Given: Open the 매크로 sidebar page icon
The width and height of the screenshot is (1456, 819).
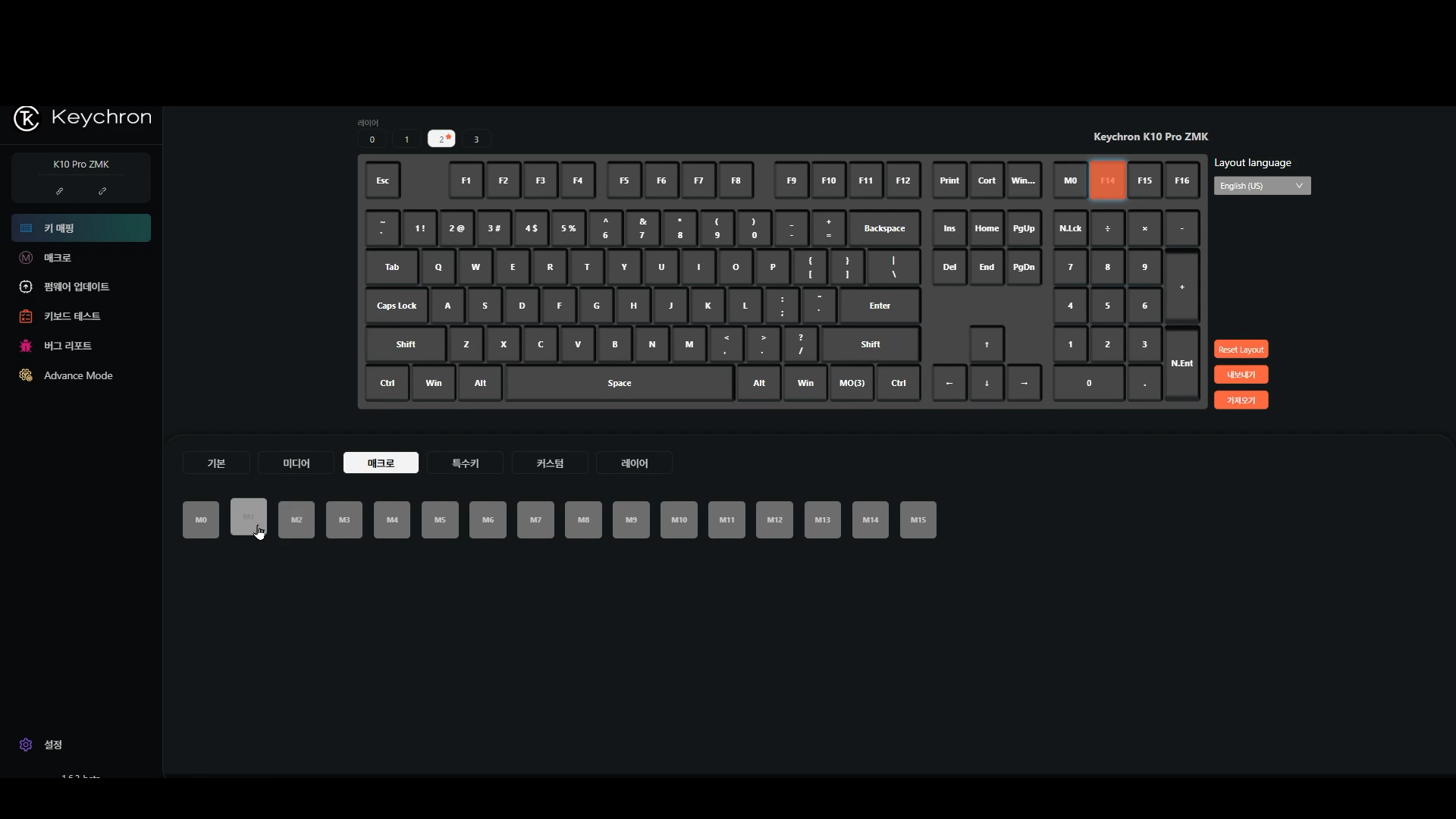Looking at the screenshot, I should click(x=26, y=258).
